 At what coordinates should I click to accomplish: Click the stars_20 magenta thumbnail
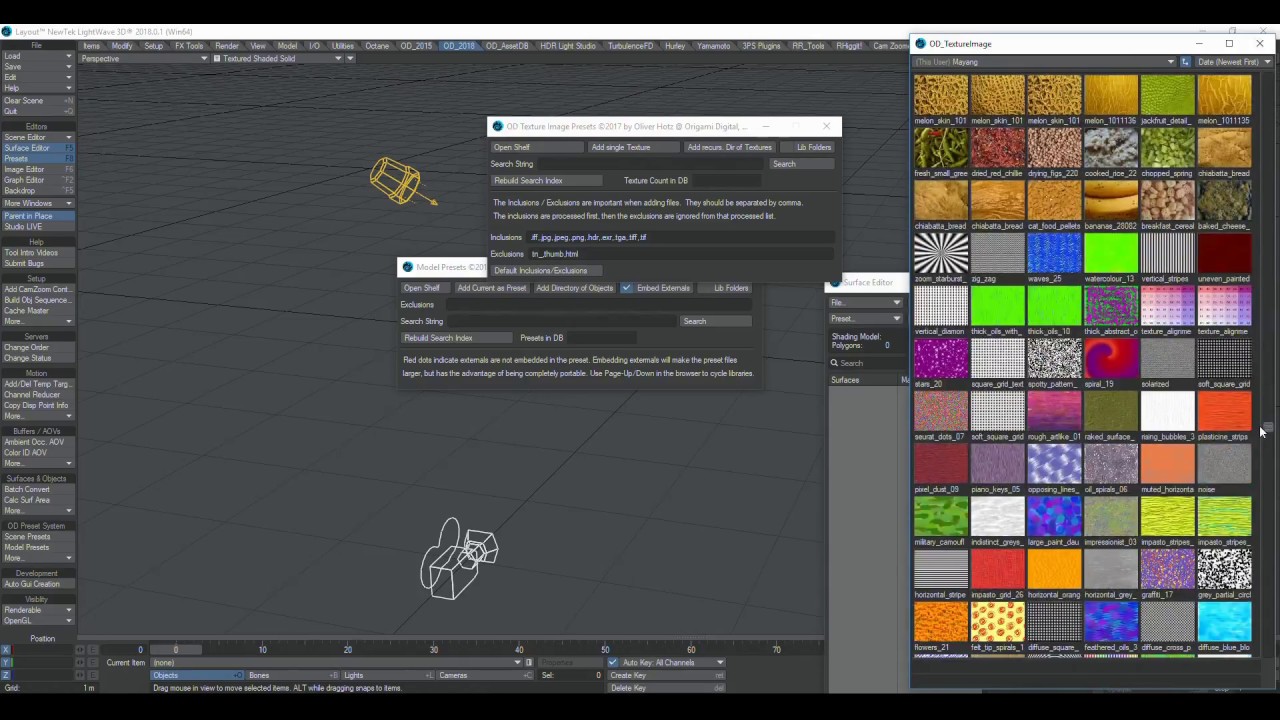coord(940,359)
